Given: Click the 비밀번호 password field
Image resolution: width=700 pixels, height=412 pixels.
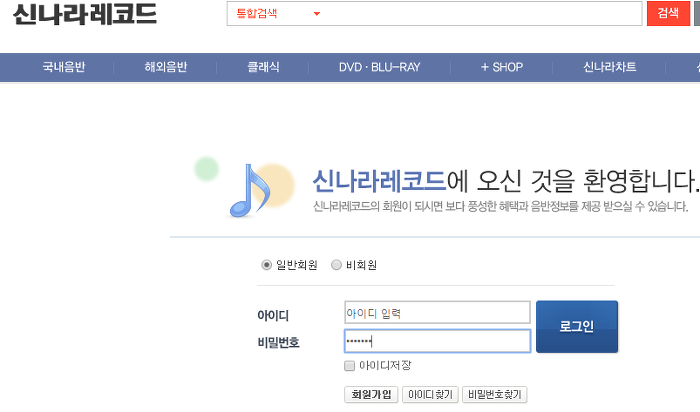Looking at the screenshot, I should coord(437,341).
